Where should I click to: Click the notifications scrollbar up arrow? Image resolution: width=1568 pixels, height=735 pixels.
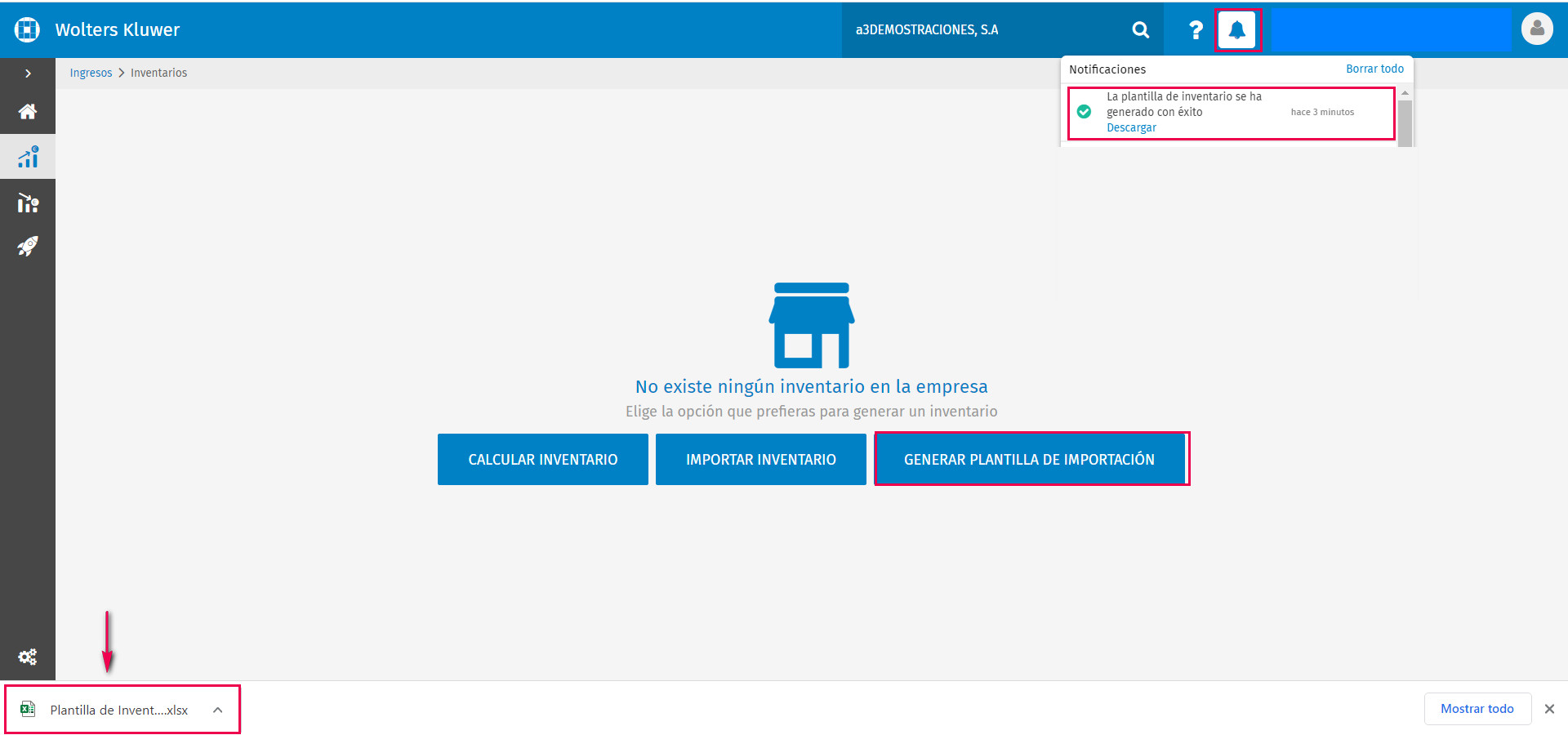pos(1405,93)
